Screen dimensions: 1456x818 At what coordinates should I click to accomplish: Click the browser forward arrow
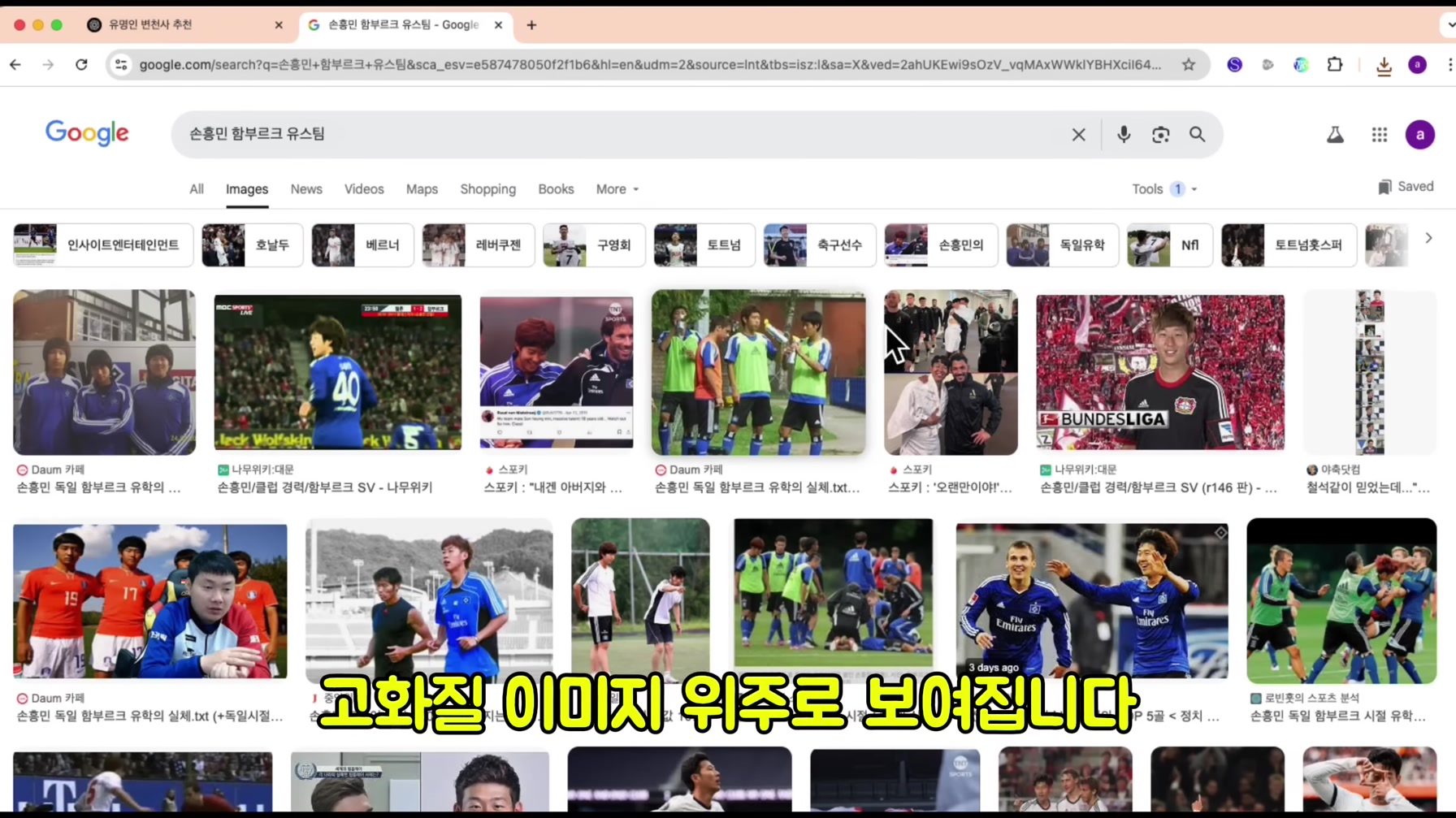(x=48, y=65)
